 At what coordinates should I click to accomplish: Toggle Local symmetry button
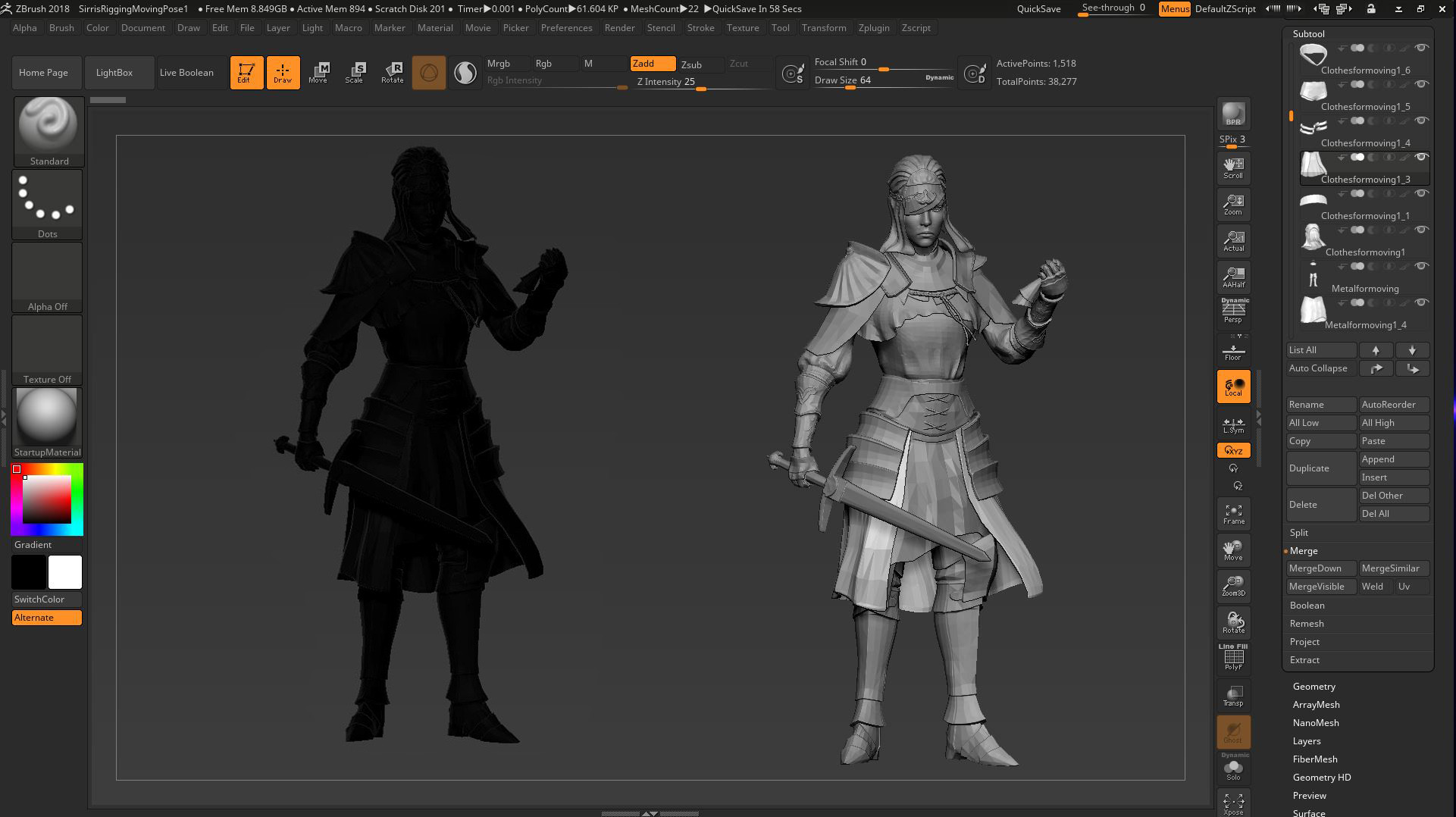pyautogui.click(x=1233, y=387)
